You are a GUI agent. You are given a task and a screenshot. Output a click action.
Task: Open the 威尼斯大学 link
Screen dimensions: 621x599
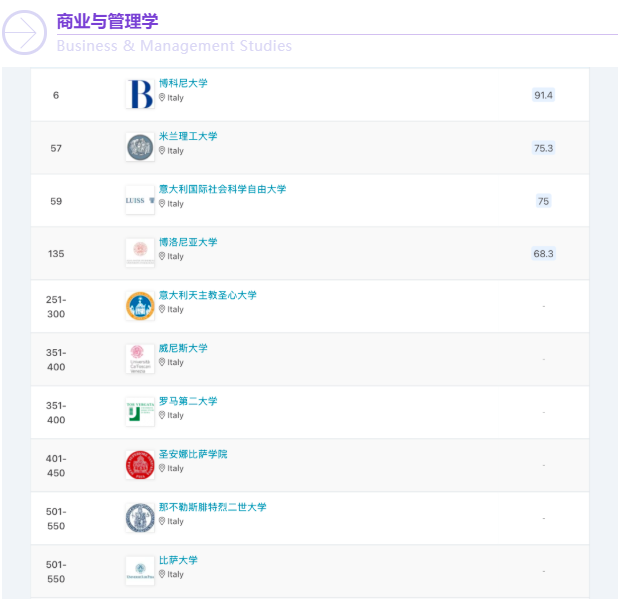pyautogui.click(x=183, y=348)
